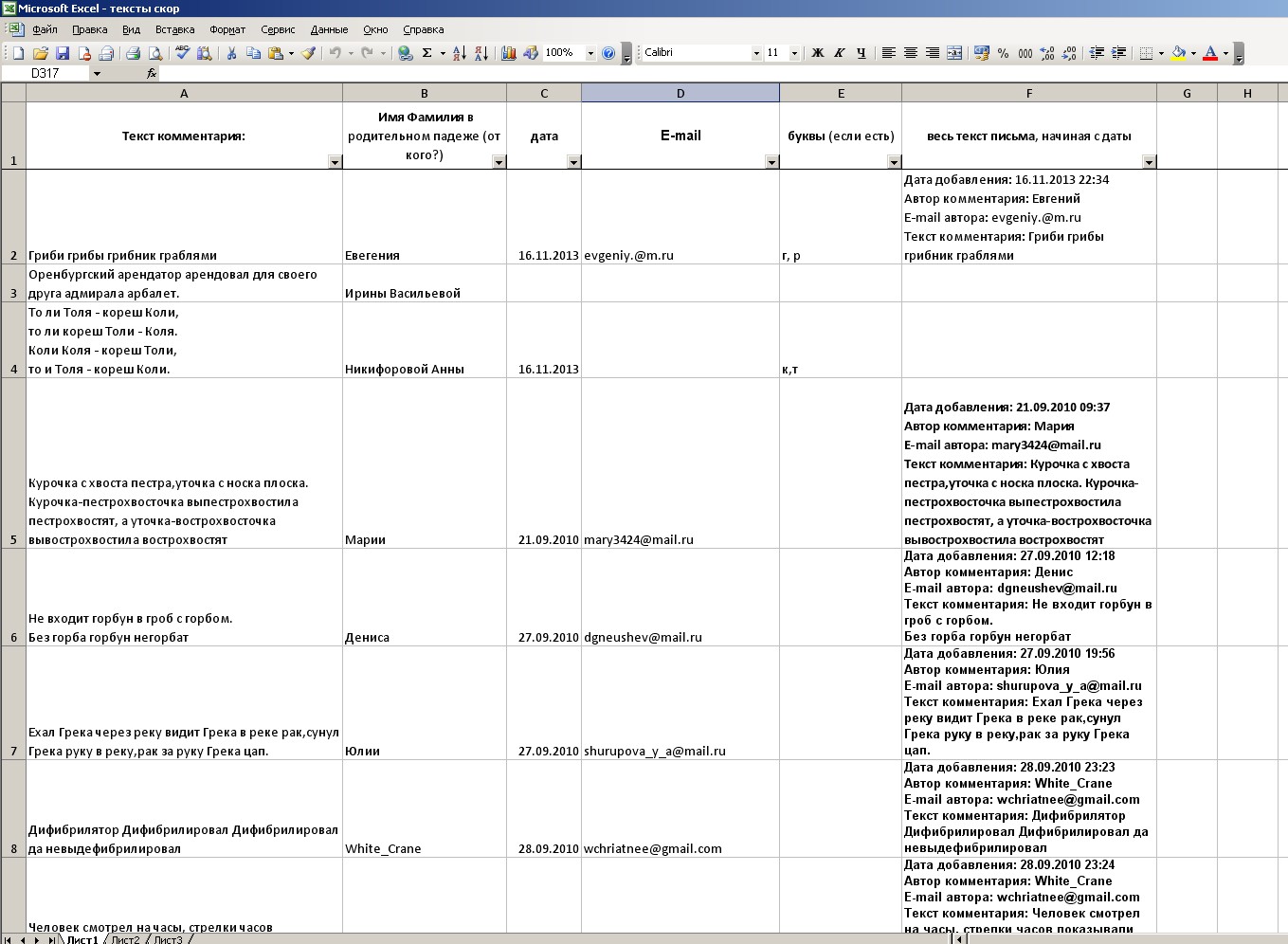Save the workbook with the floppy disk icon

[x=62, y=53]
